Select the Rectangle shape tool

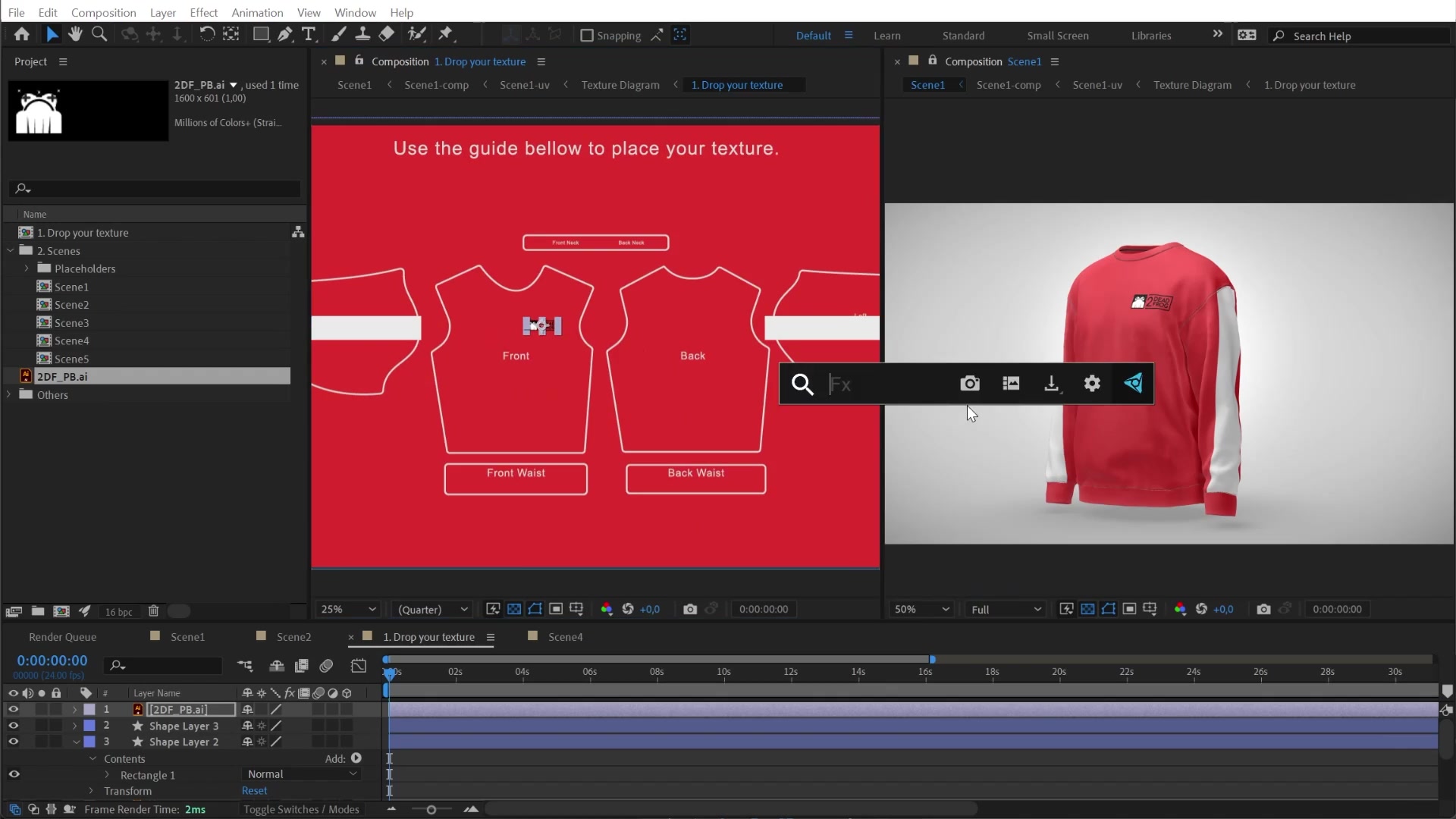tap(261, 34)
